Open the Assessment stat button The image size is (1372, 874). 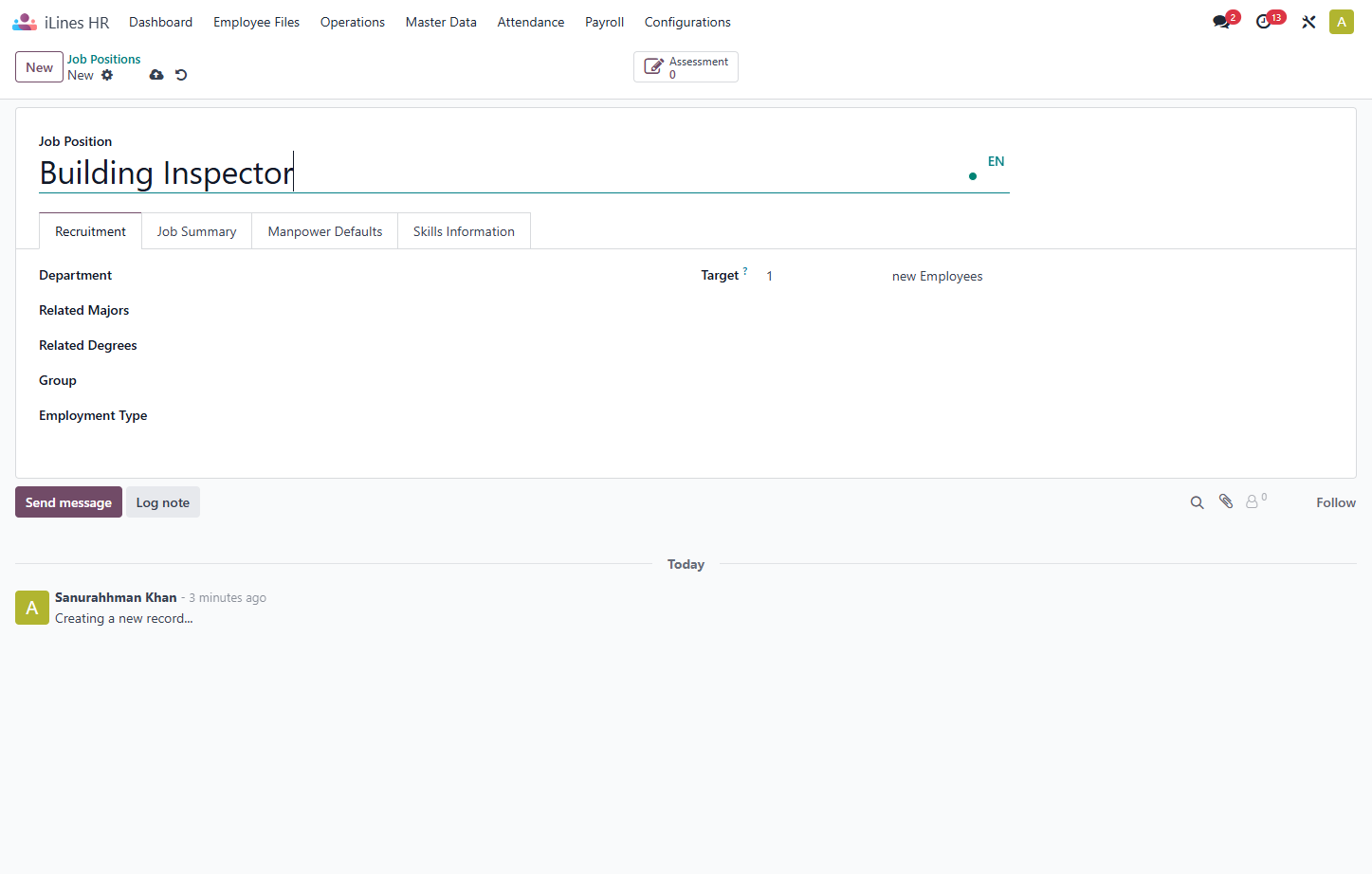[x=686, y=67]
